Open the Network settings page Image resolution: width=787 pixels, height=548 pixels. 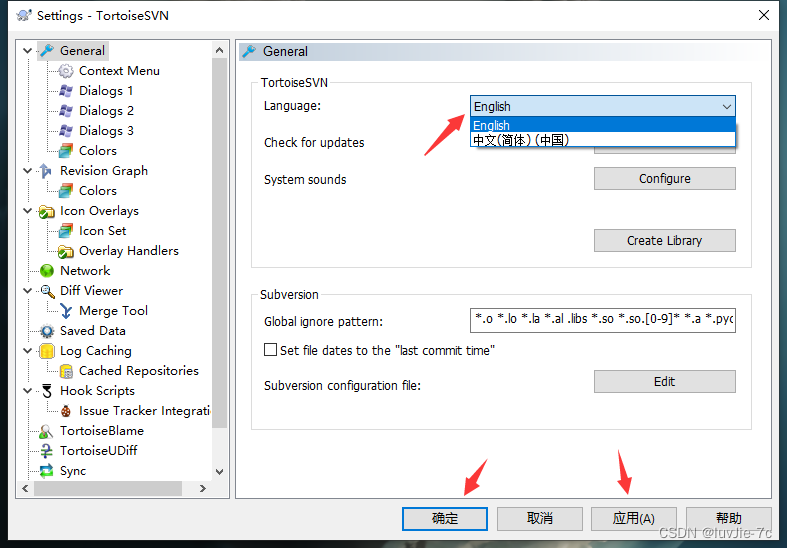point(85,271)
